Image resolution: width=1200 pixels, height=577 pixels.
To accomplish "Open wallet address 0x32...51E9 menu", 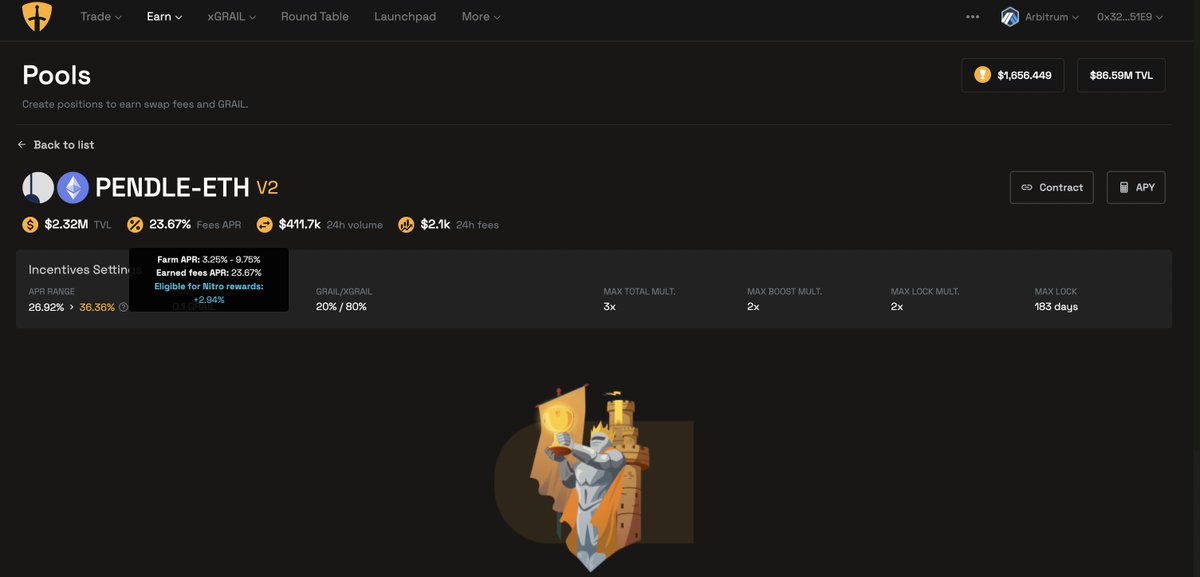I will click(1130, 17).
